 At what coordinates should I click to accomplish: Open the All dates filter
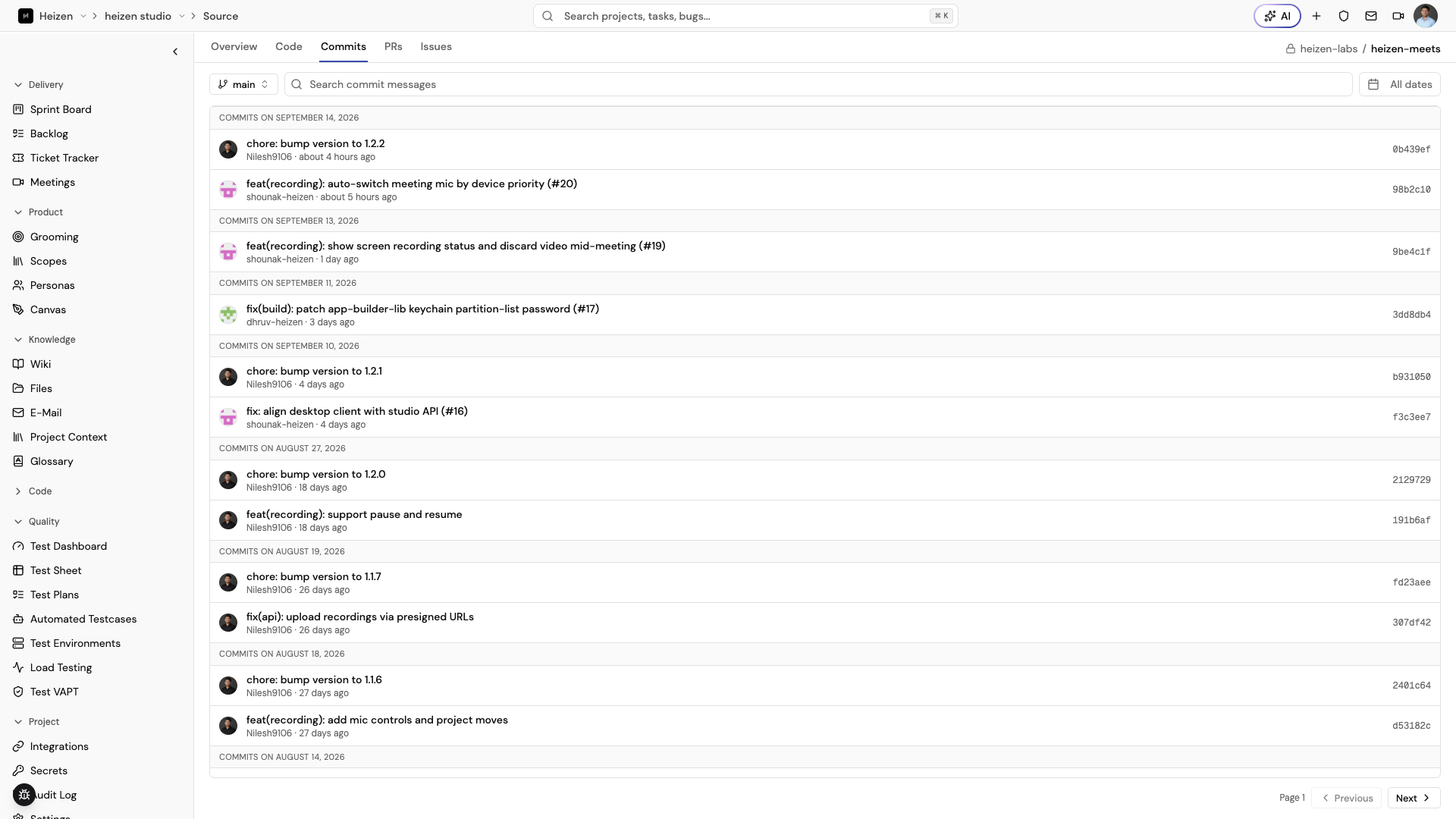tap(1400, 84)
